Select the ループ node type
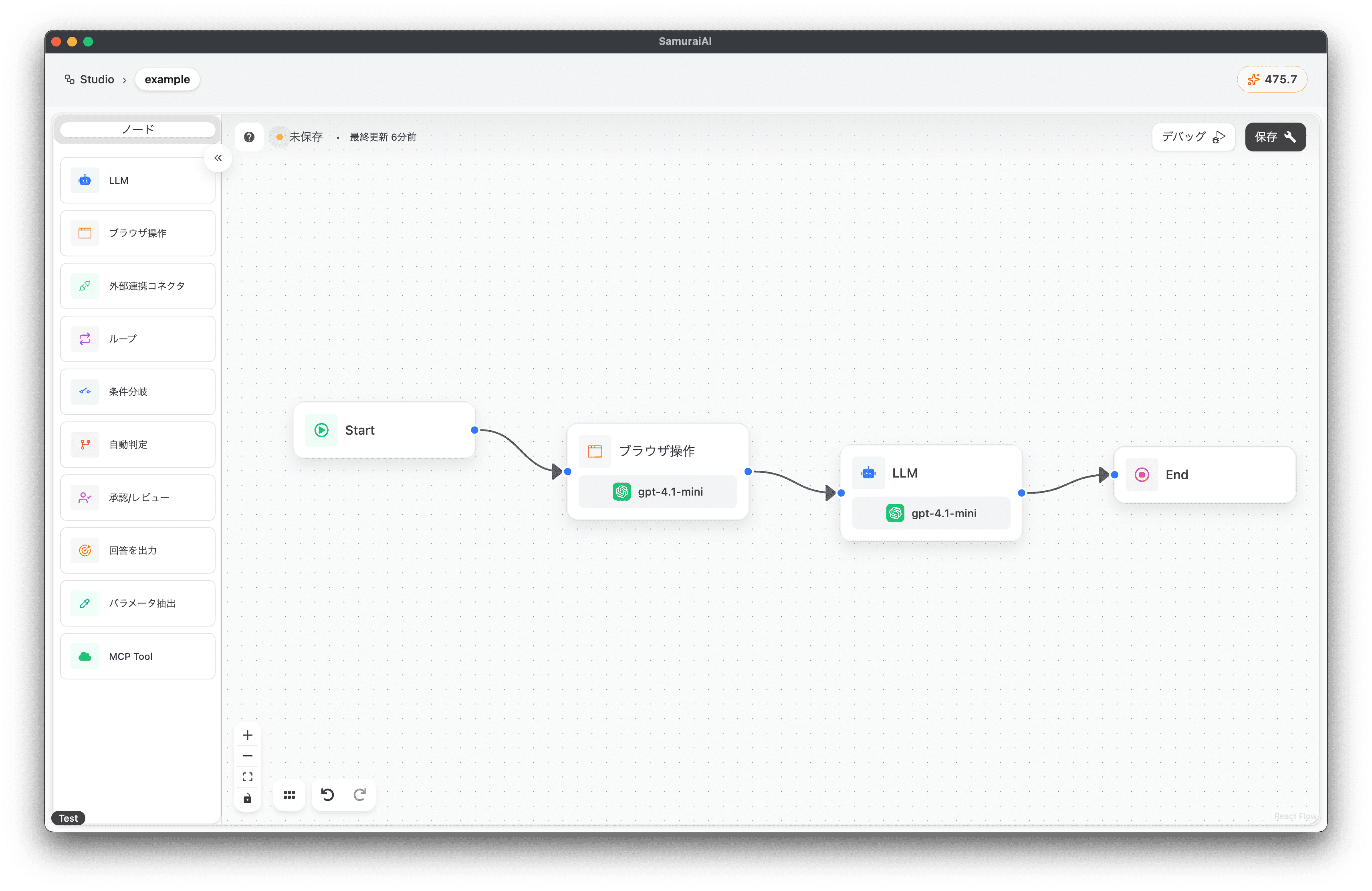This screenshot has height=891, width=1372. click(x=138, y=339)
